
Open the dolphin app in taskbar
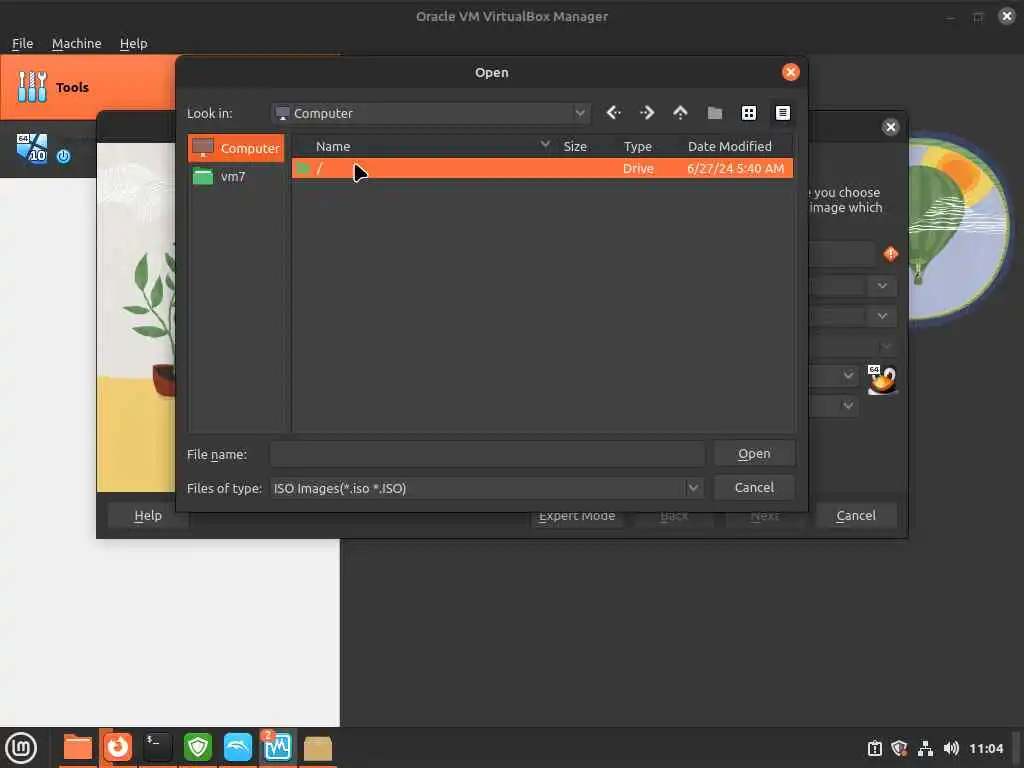(238, 748)
